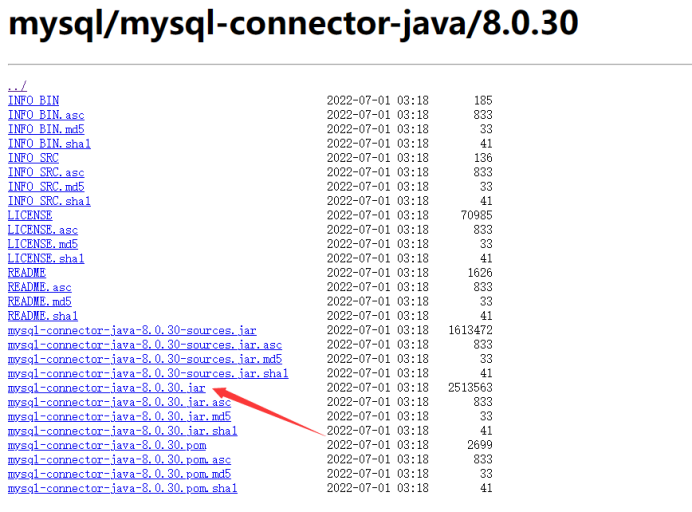Open the LICENSE.md5 link
Viewport: 692px width, 512px height.
pyautogui.click(x=43, y=244)
